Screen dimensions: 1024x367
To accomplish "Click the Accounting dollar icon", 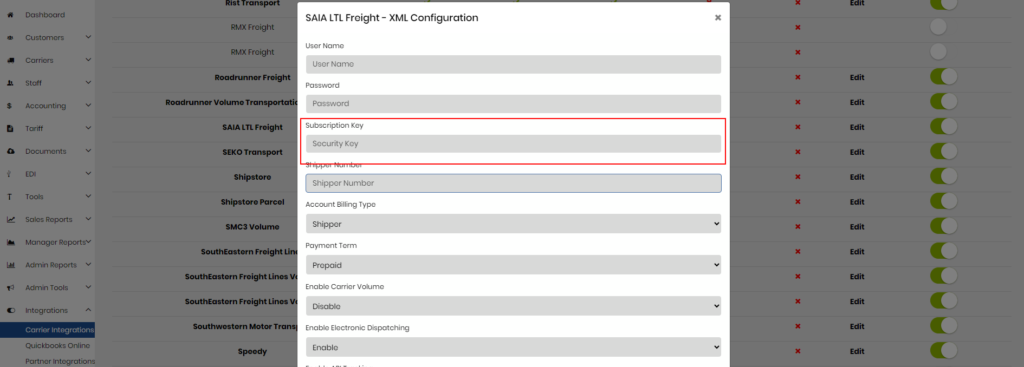I will coord(9,106).
